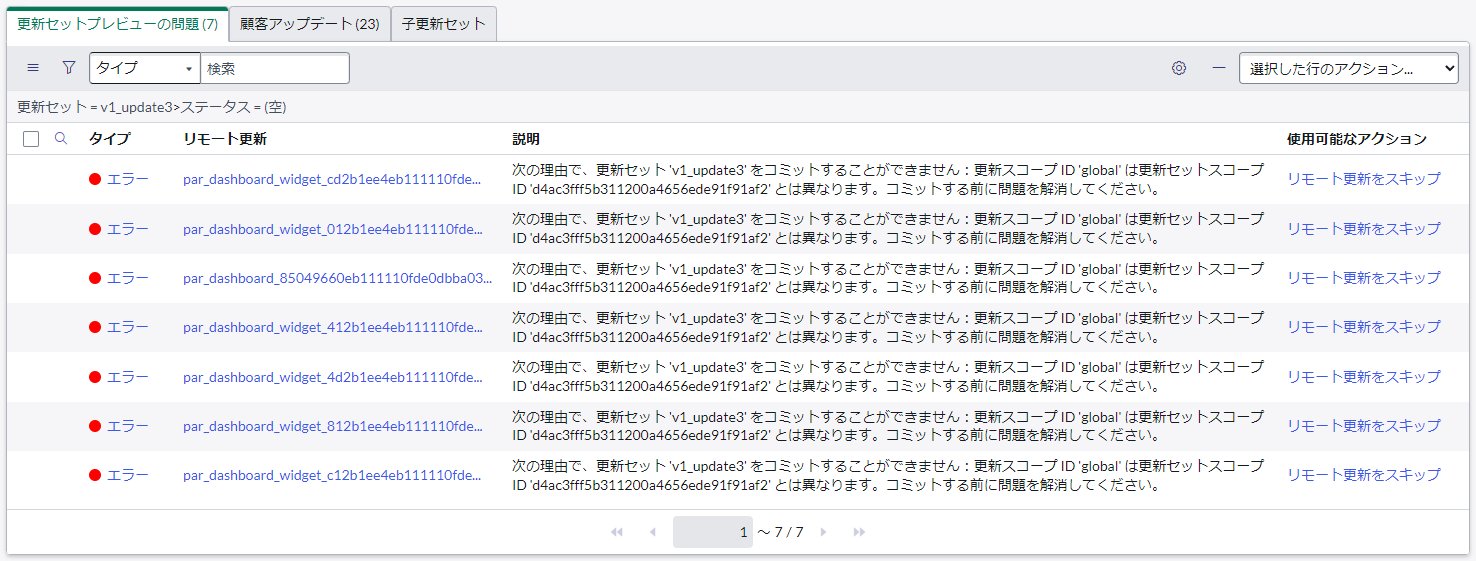Skip remote update for widget_412b1ee4 row

pos(1364,326)
